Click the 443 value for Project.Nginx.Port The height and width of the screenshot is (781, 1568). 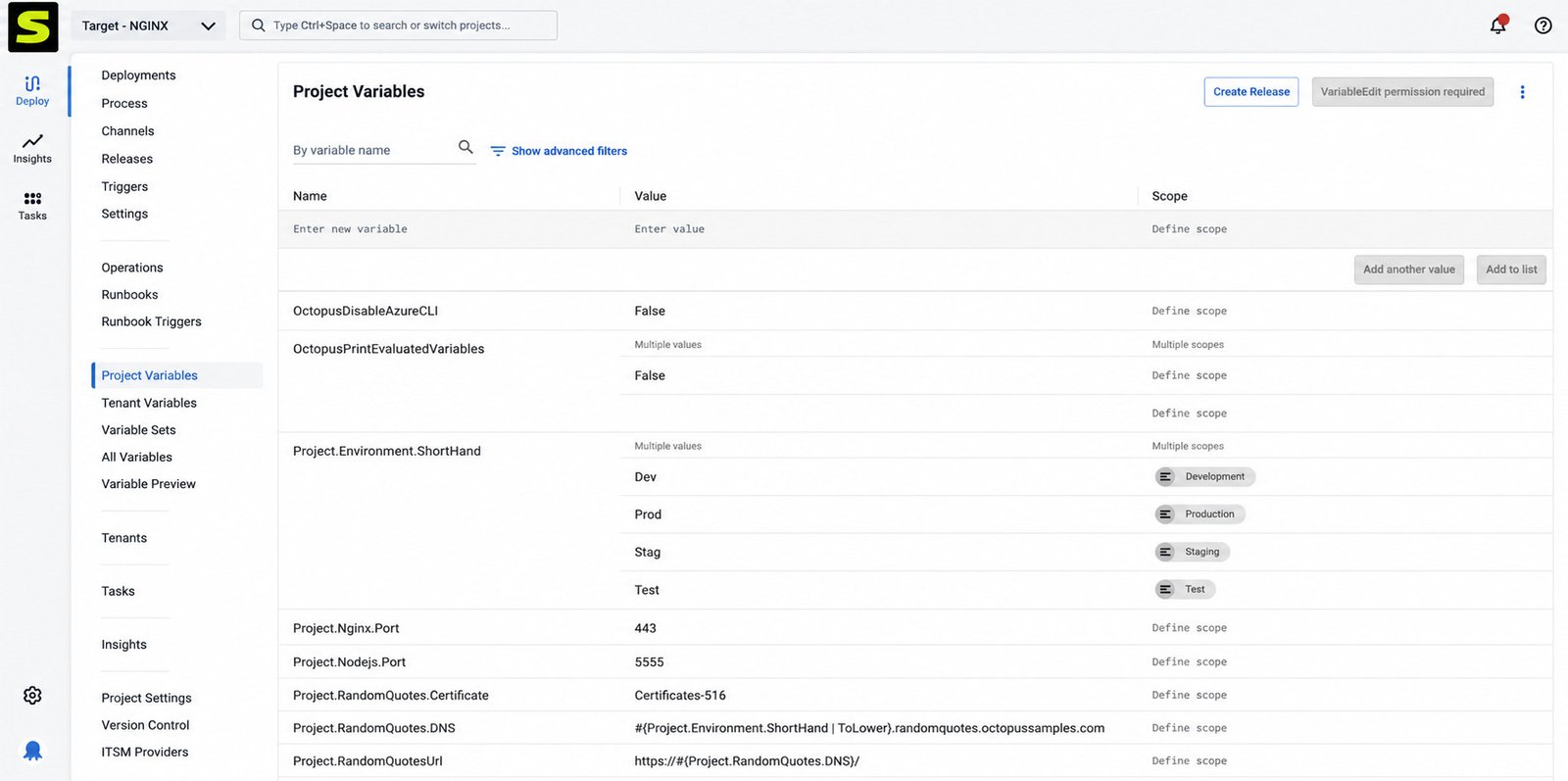pos(645,628)
